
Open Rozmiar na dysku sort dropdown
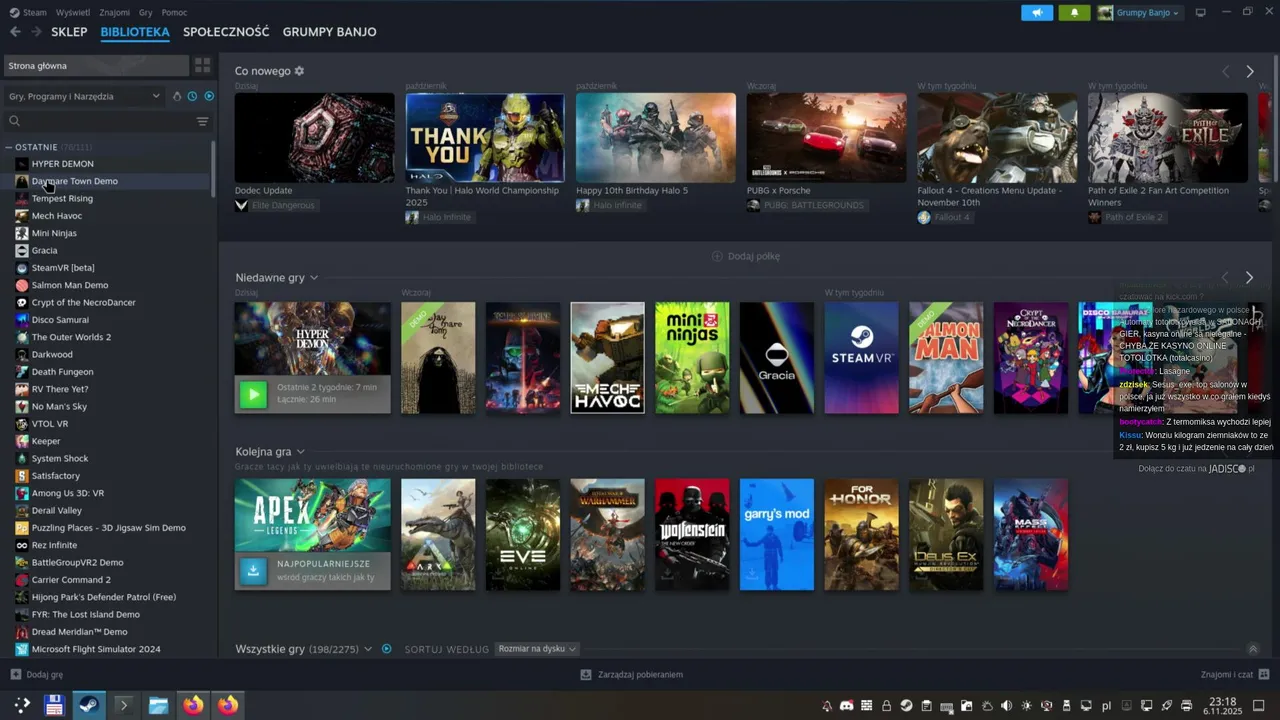pos(537,649)
